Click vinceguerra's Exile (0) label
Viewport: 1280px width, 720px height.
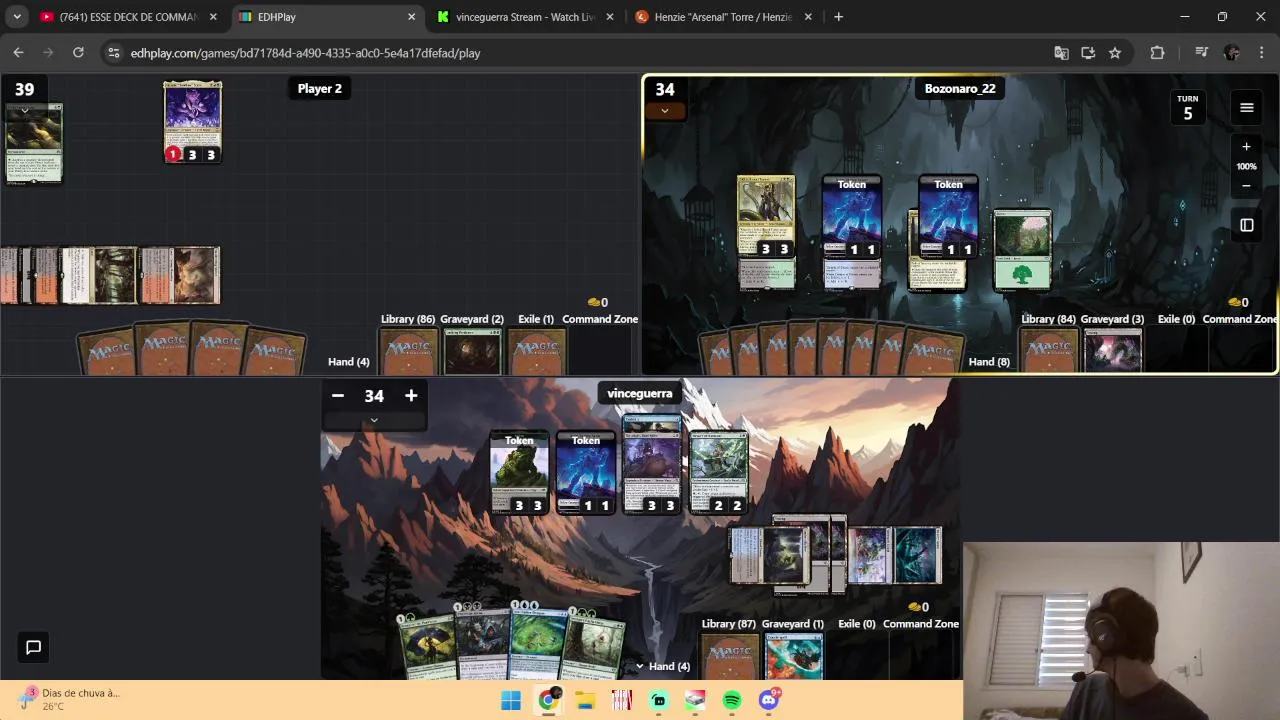(x=856, y=623)
